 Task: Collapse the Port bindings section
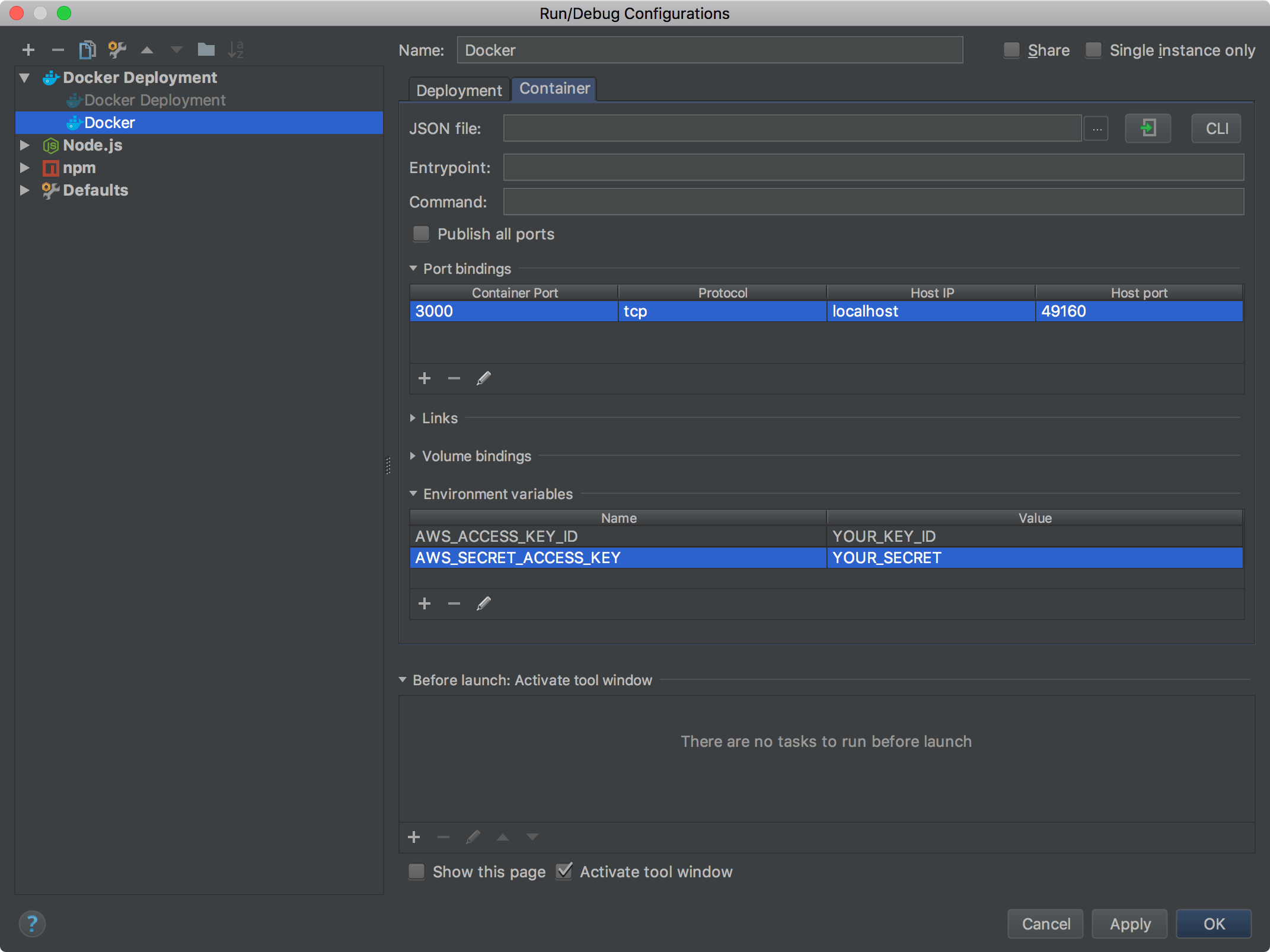coord(413,269)
